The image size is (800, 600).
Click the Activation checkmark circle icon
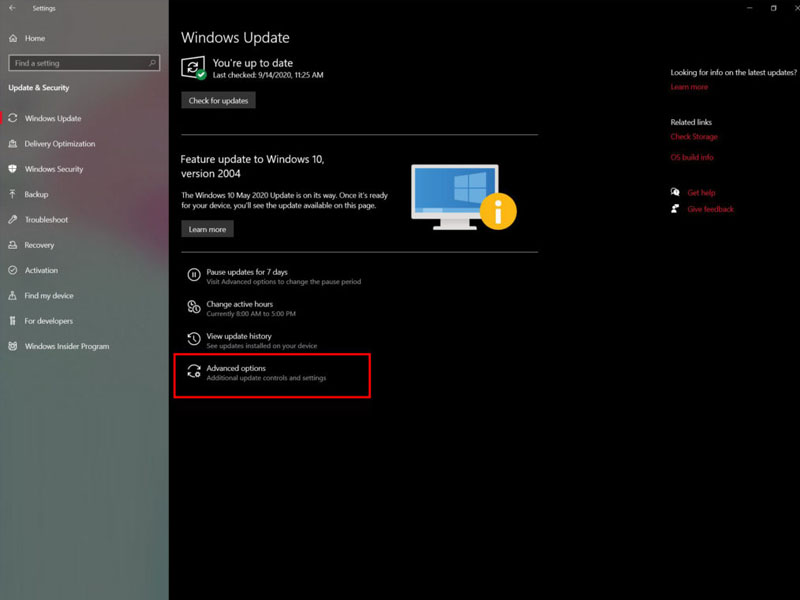coord(13,270)
